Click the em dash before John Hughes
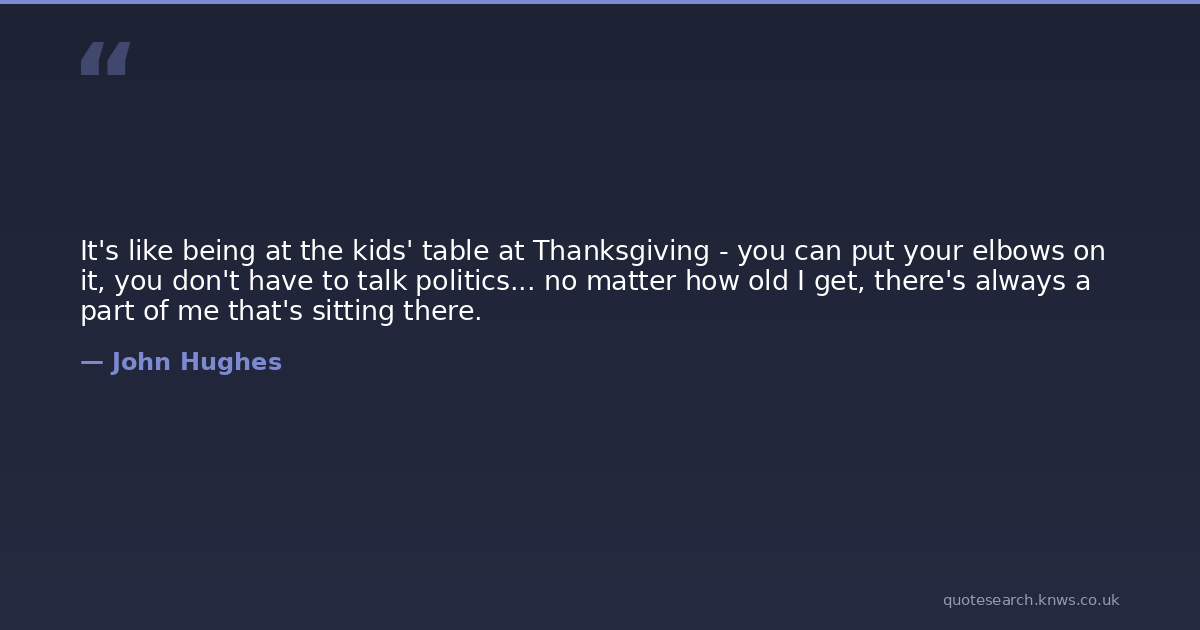Screen dimensions: 1200x630 click(x=91, y=362)
